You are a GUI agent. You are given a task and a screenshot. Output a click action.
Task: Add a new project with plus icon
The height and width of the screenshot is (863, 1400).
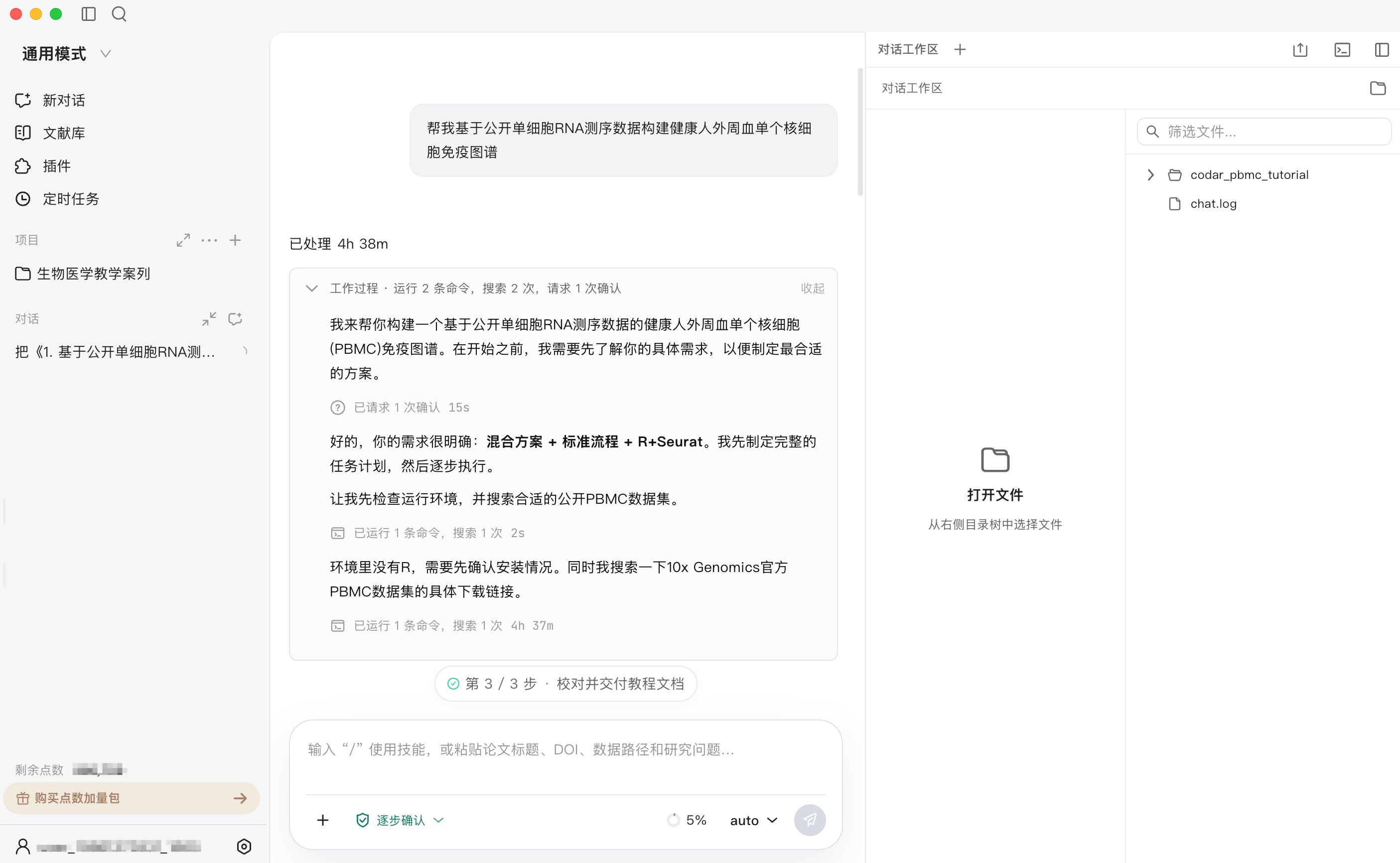point(235,240)
